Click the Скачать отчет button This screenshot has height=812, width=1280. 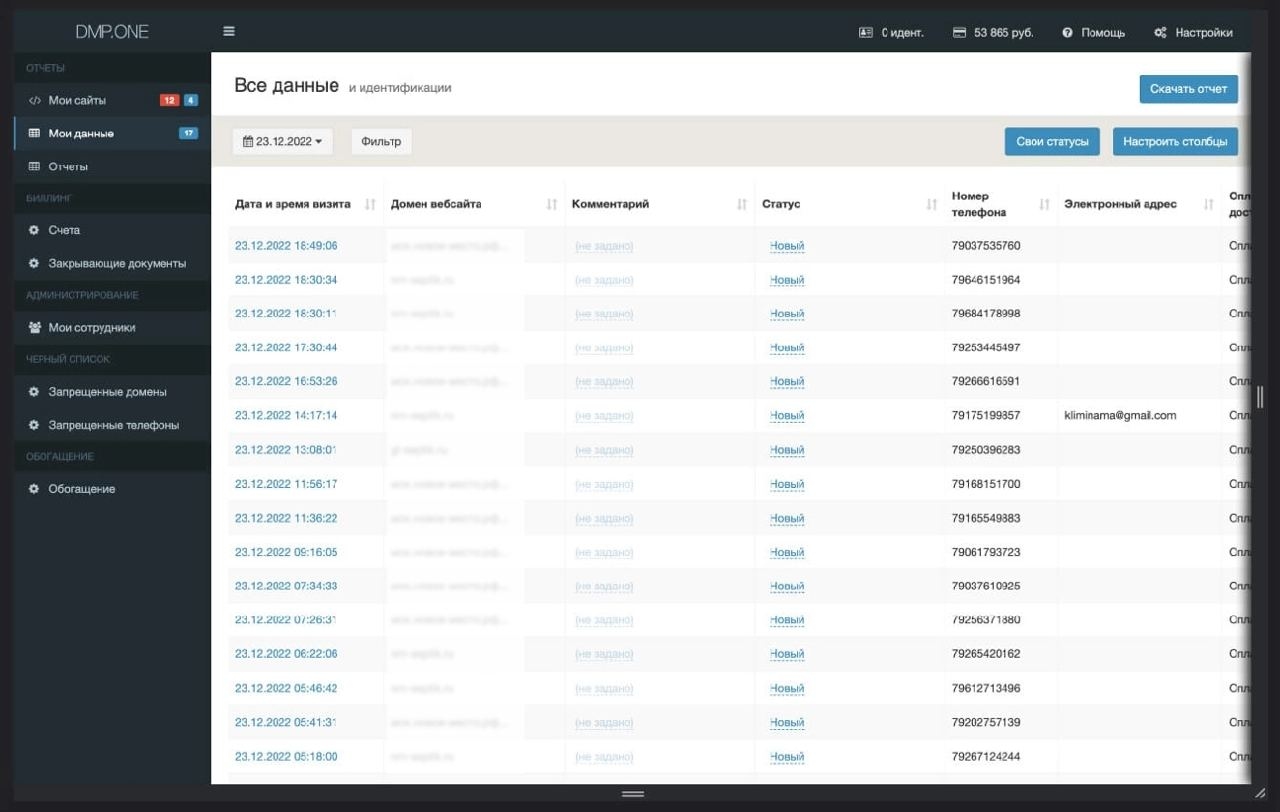[x=1189, y=89]
